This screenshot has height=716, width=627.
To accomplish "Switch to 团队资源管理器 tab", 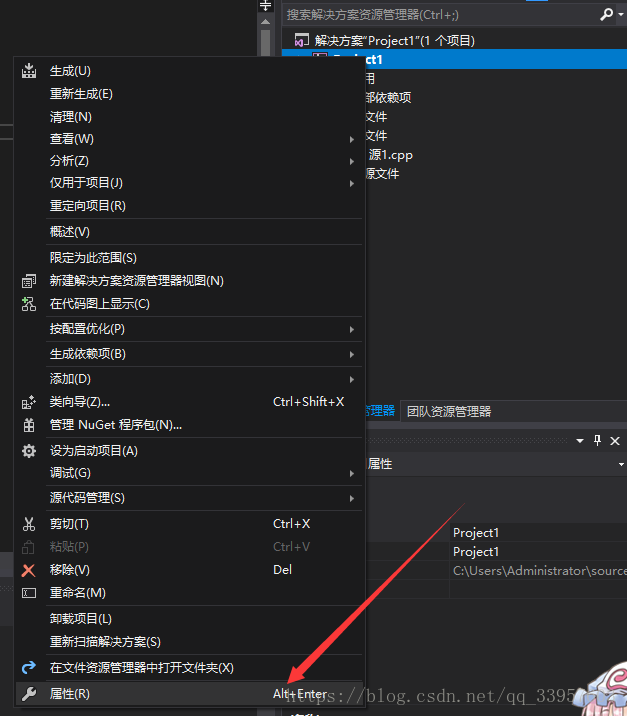I will click(449, 412).
